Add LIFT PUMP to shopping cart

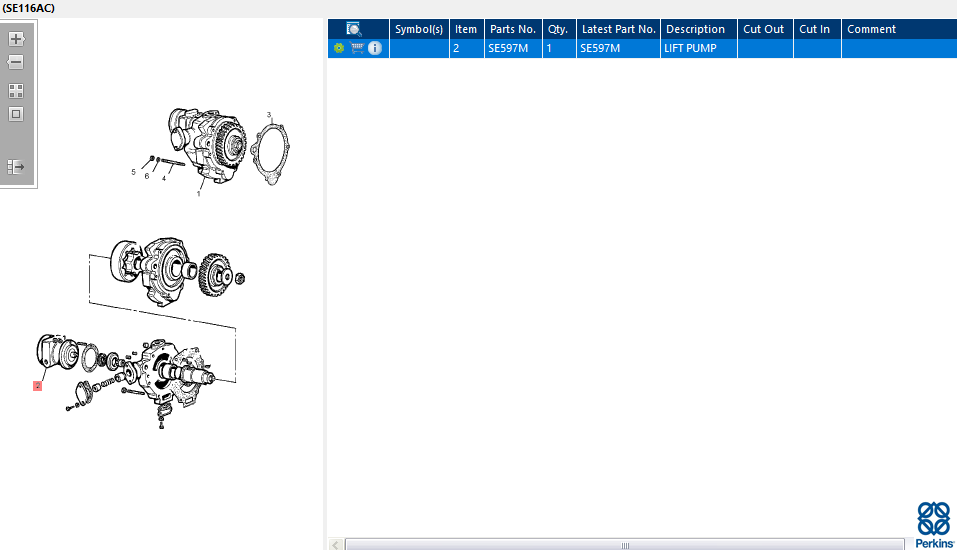tap(358, 48)
